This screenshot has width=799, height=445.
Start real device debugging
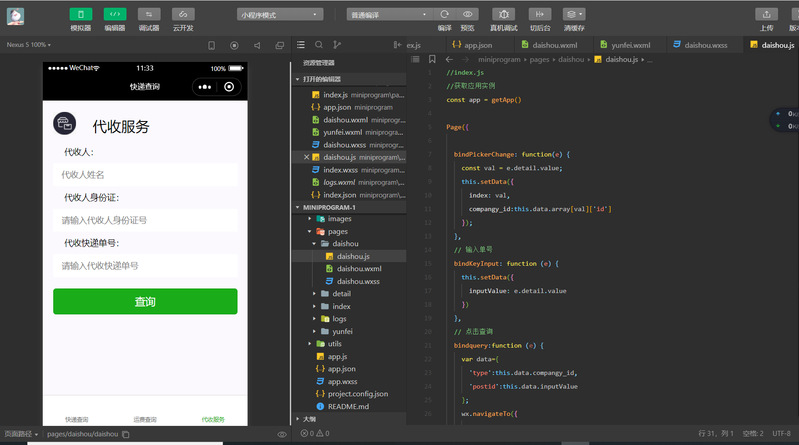[503, 14]
